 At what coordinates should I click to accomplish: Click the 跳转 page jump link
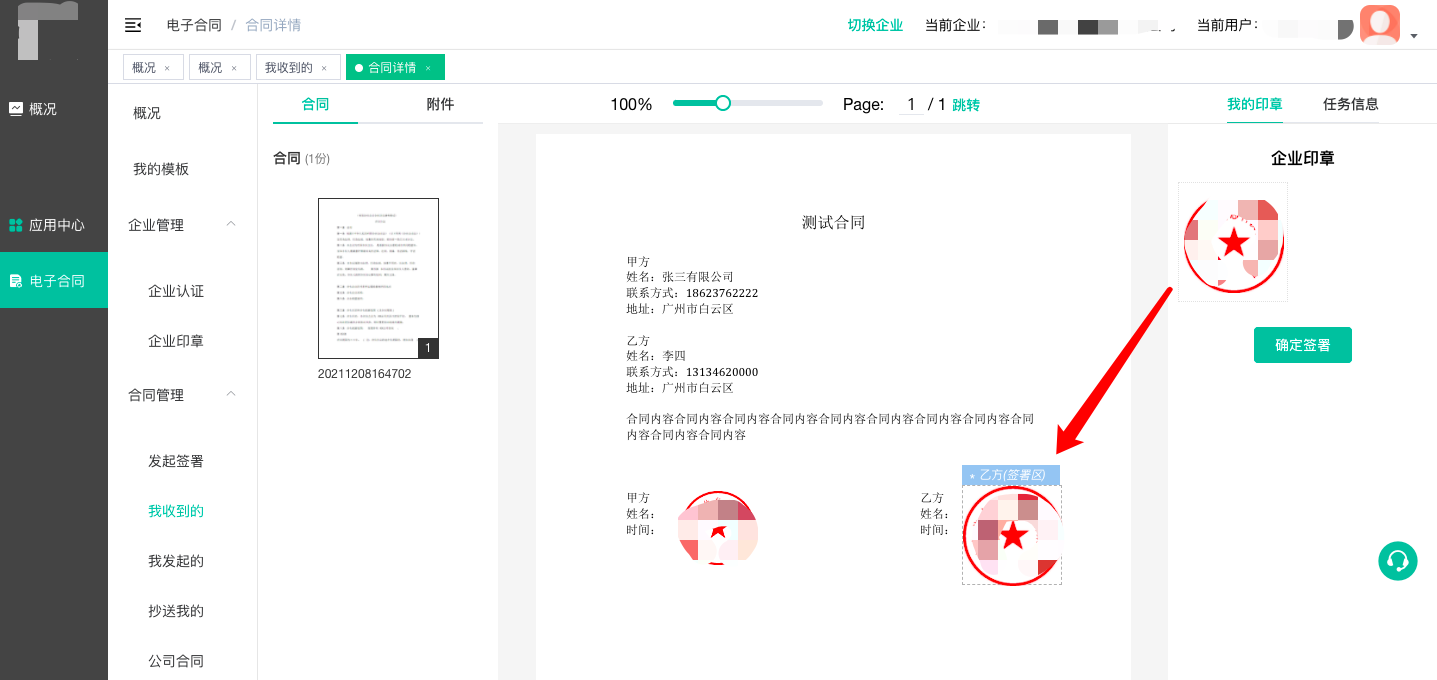(966, 105)
